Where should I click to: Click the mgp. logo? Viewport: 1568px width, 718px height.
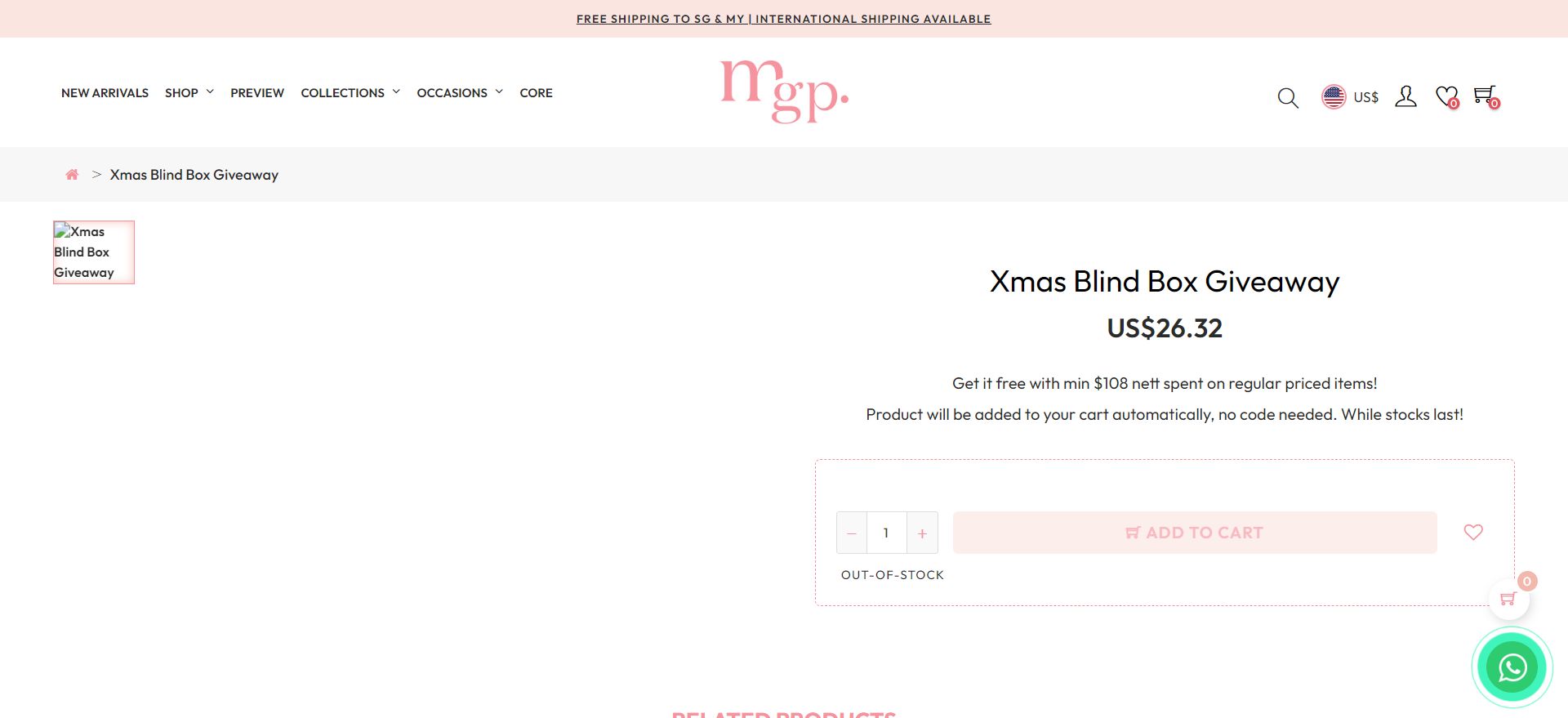coord(784,91)
